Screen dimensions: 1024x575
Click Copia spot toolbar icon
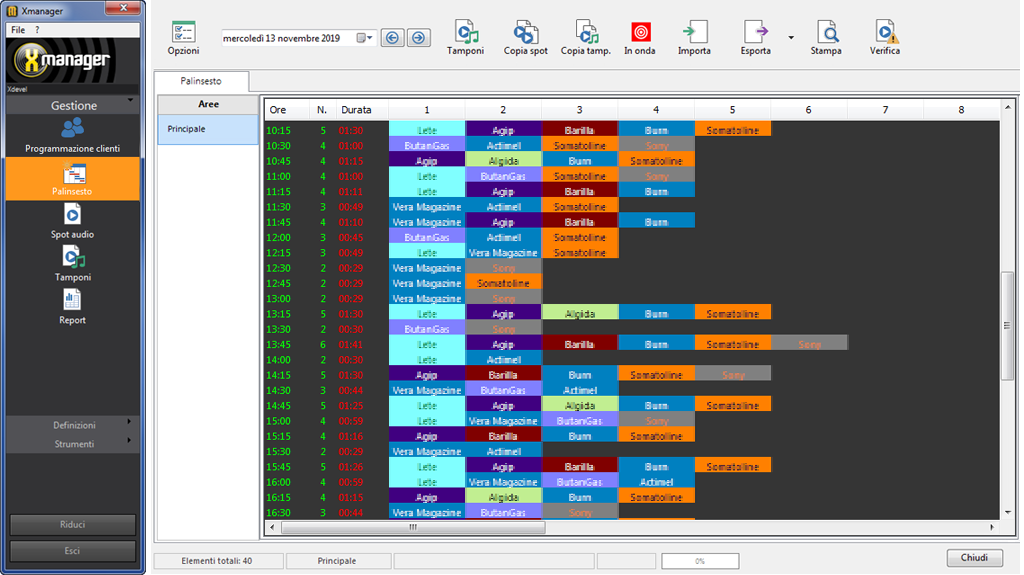(525, 39)
